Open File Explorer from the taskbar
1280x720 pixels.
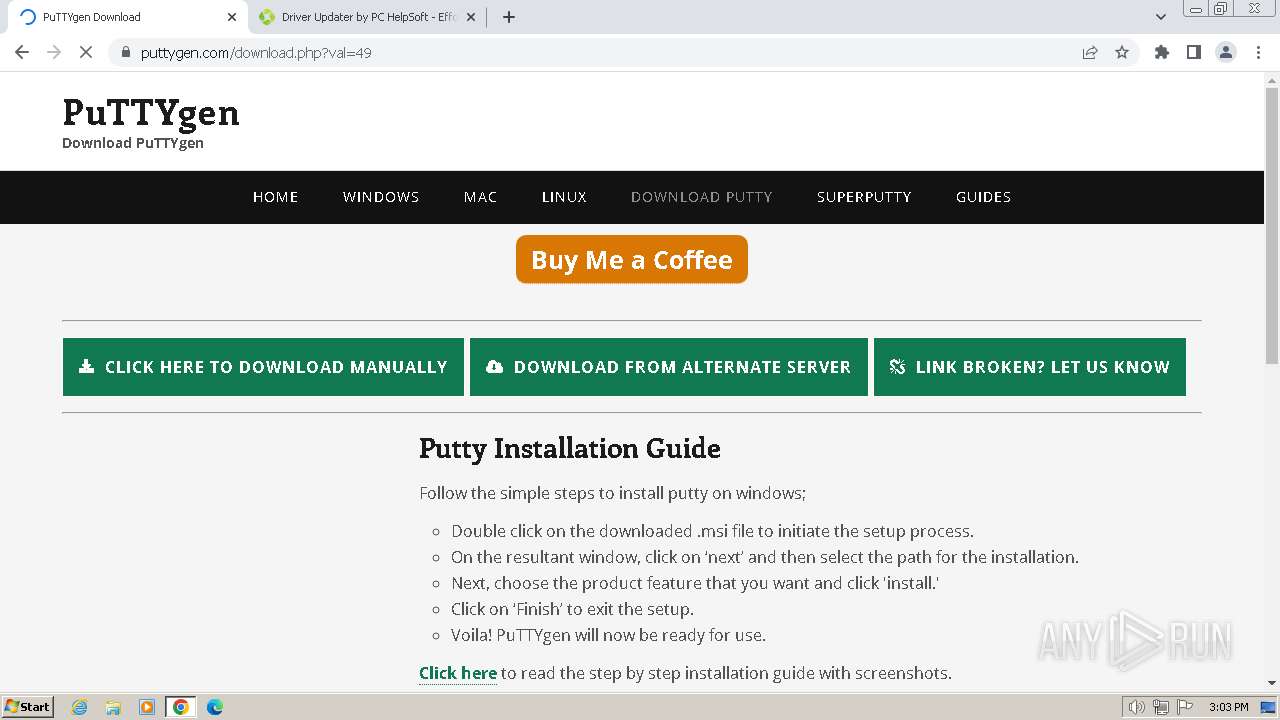click(113, 707)
